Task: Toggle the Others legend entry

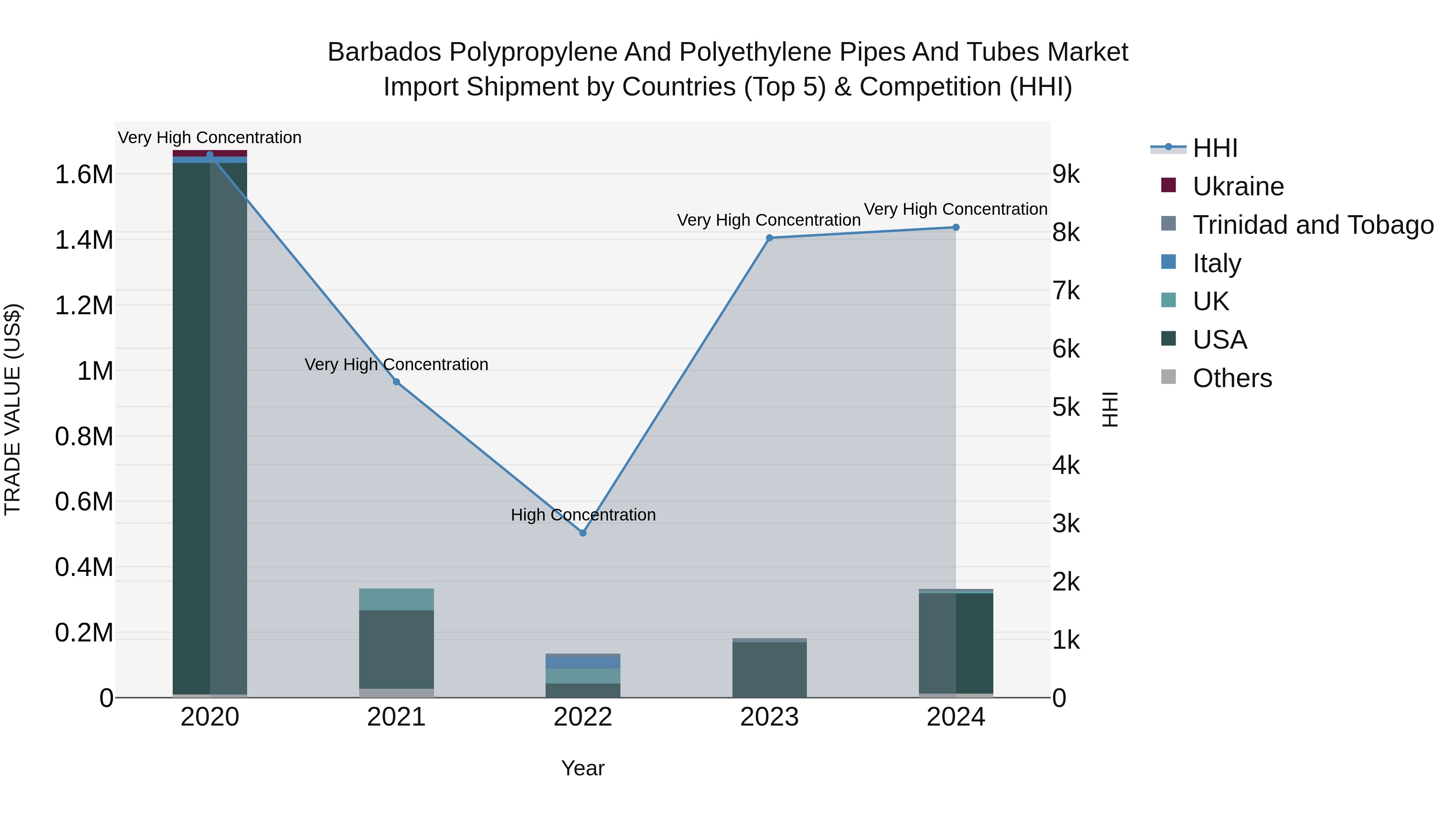Action: (1216, 378)
